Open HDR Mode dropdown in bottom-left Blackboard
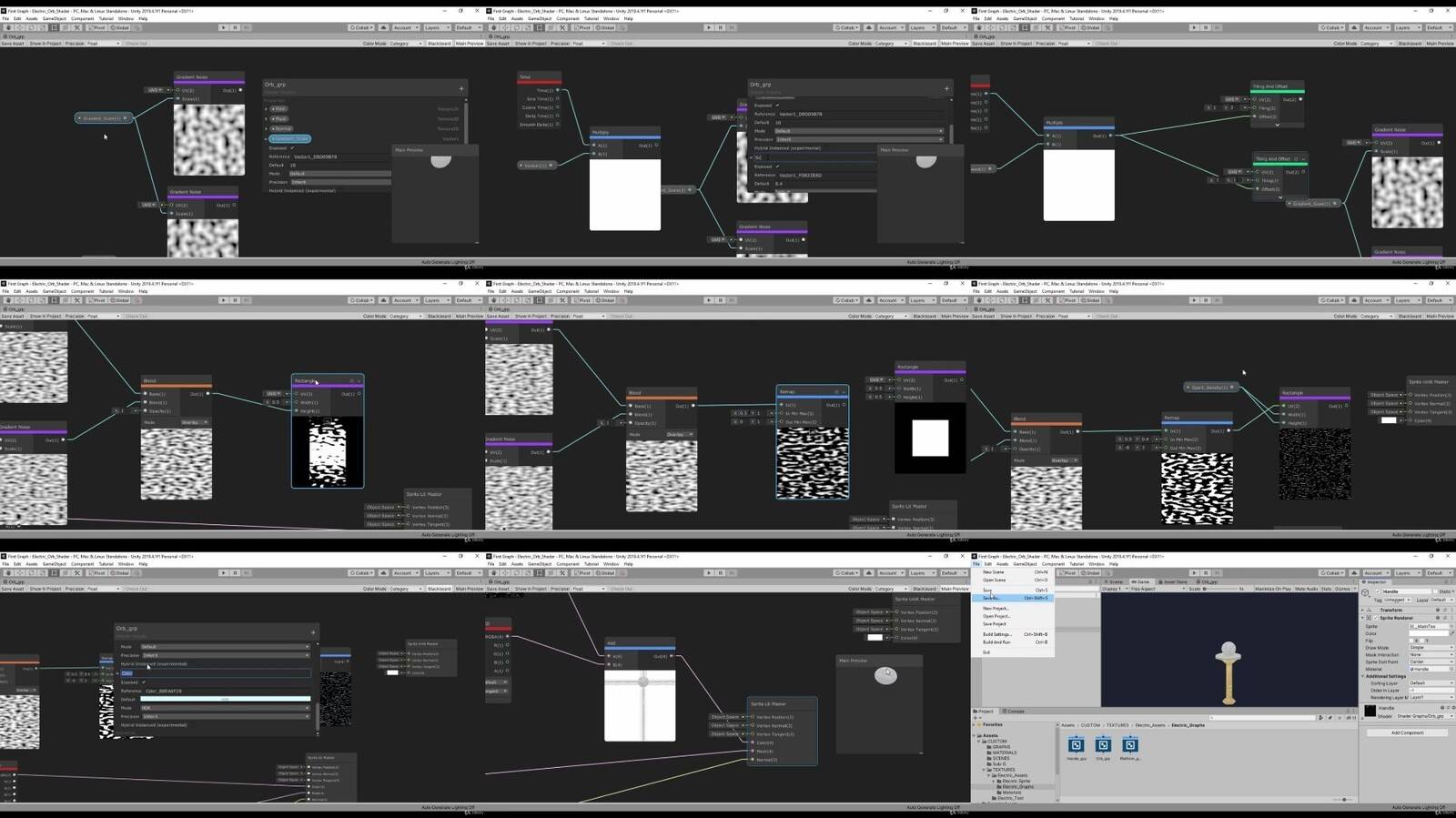The image size is (1456, 818). (x=226, y=708)
